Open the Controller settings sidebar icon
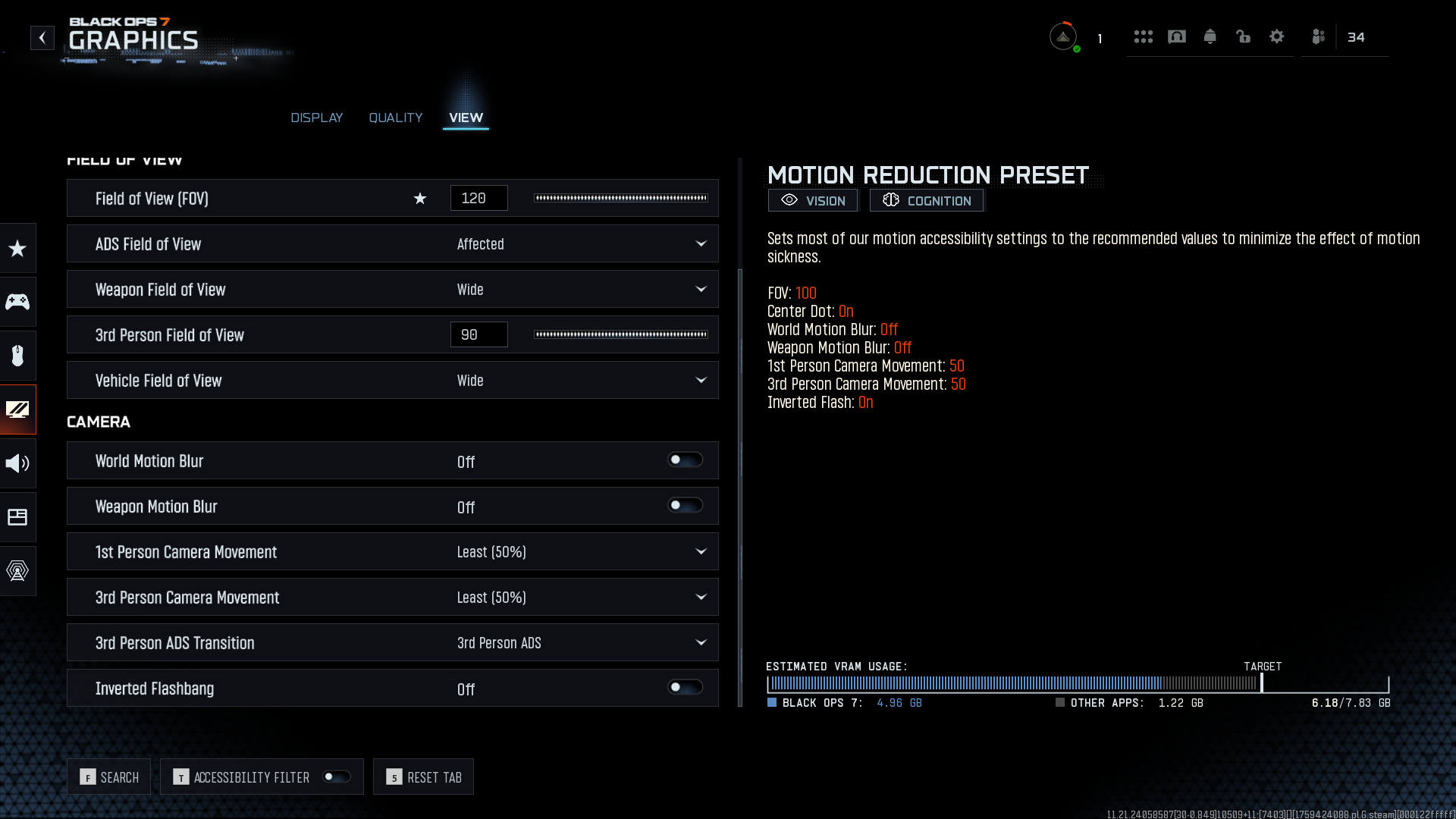This screenshot has width=1456, height=819. 17,302
